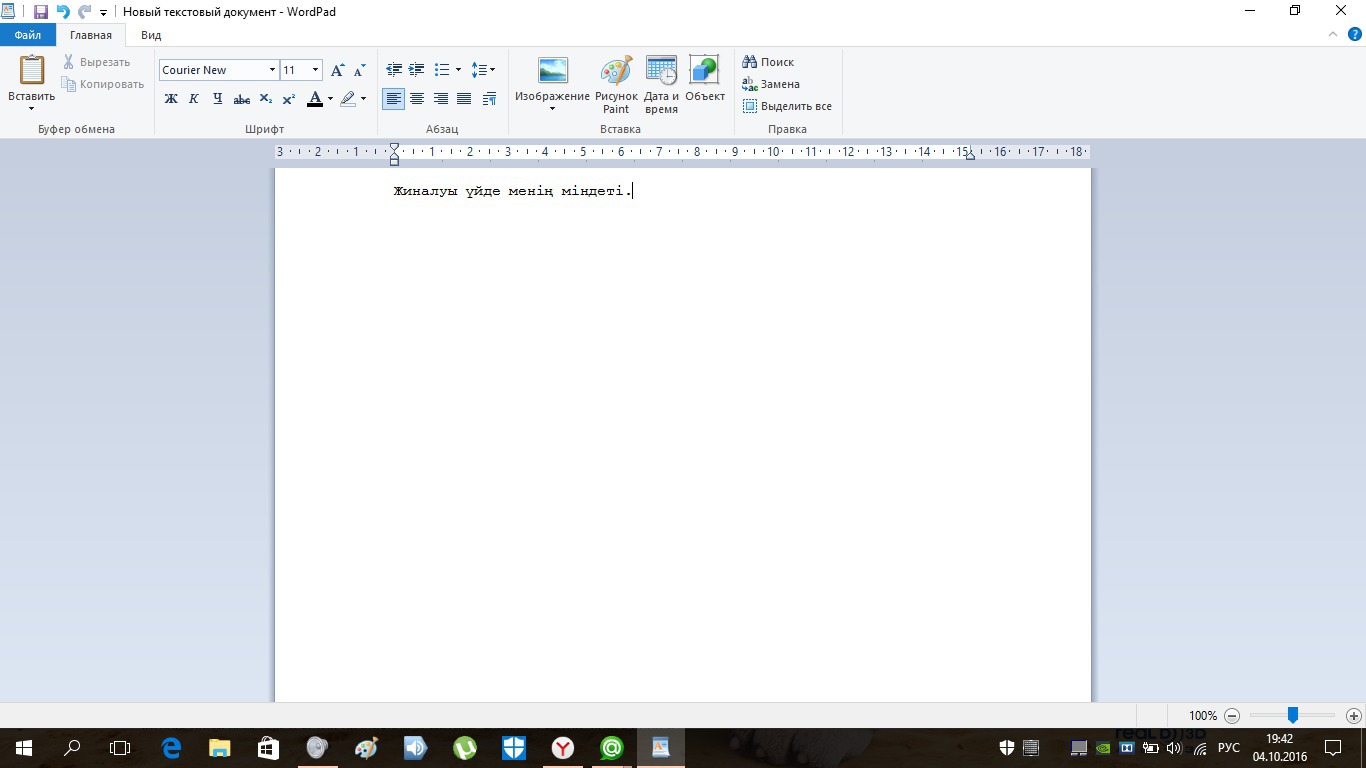Center the paragraph text
This screenshot has width=1366, height=768.
[417, 99]
